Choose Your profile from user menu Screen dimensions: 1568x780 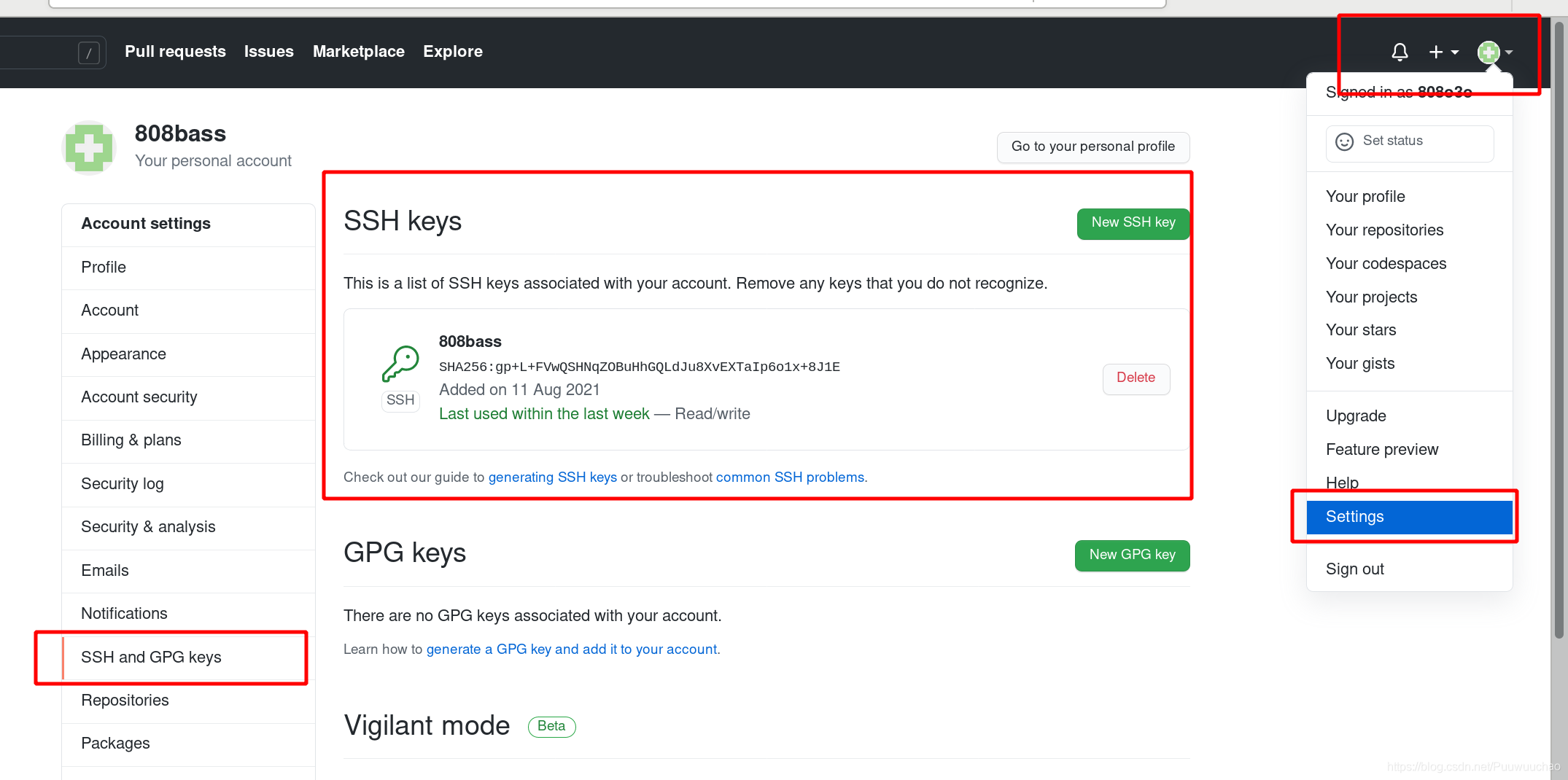pos(1409,197)
